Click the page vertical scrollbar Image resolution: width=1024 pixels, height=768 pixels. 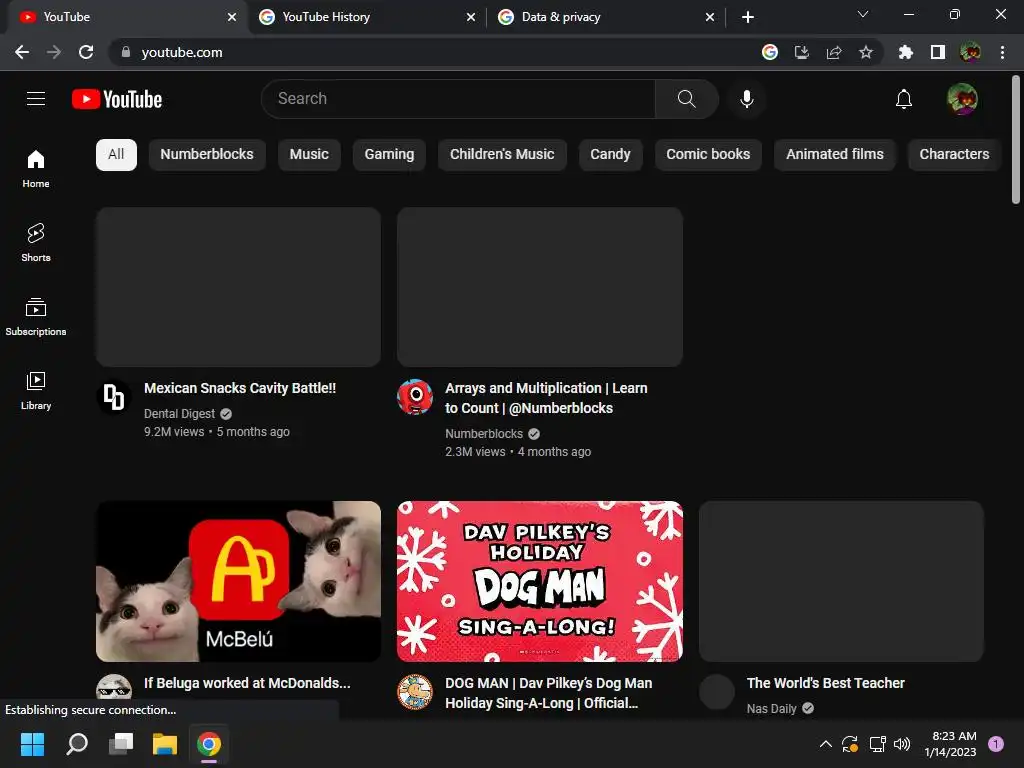point(1016,140)
